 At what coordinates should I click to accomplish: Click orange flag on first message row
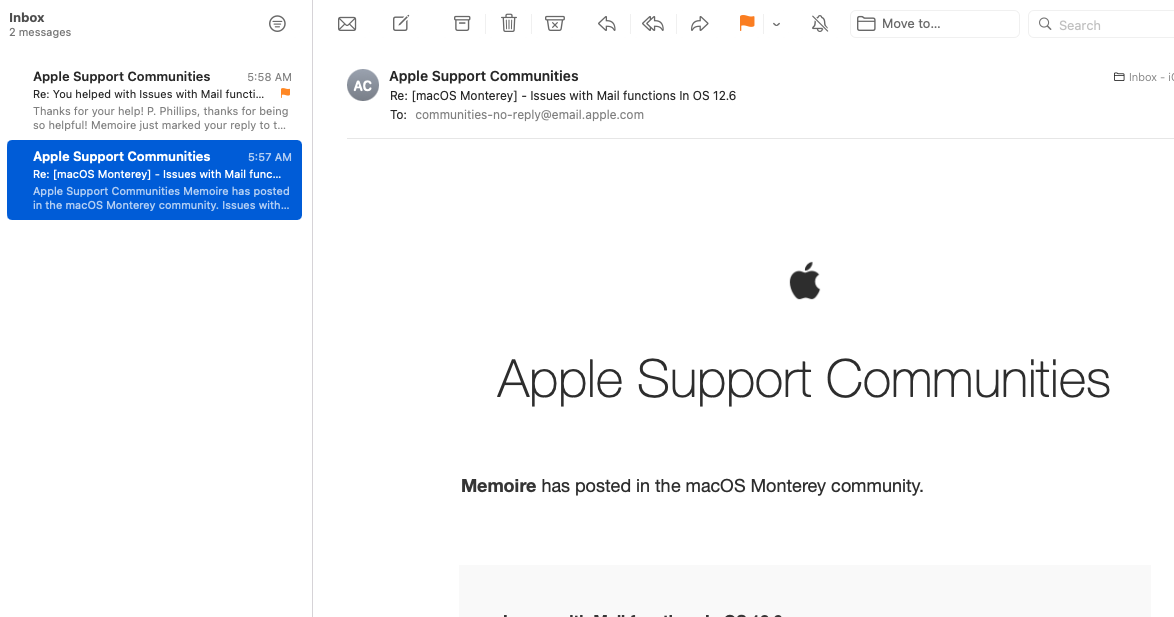coord(285,94)
